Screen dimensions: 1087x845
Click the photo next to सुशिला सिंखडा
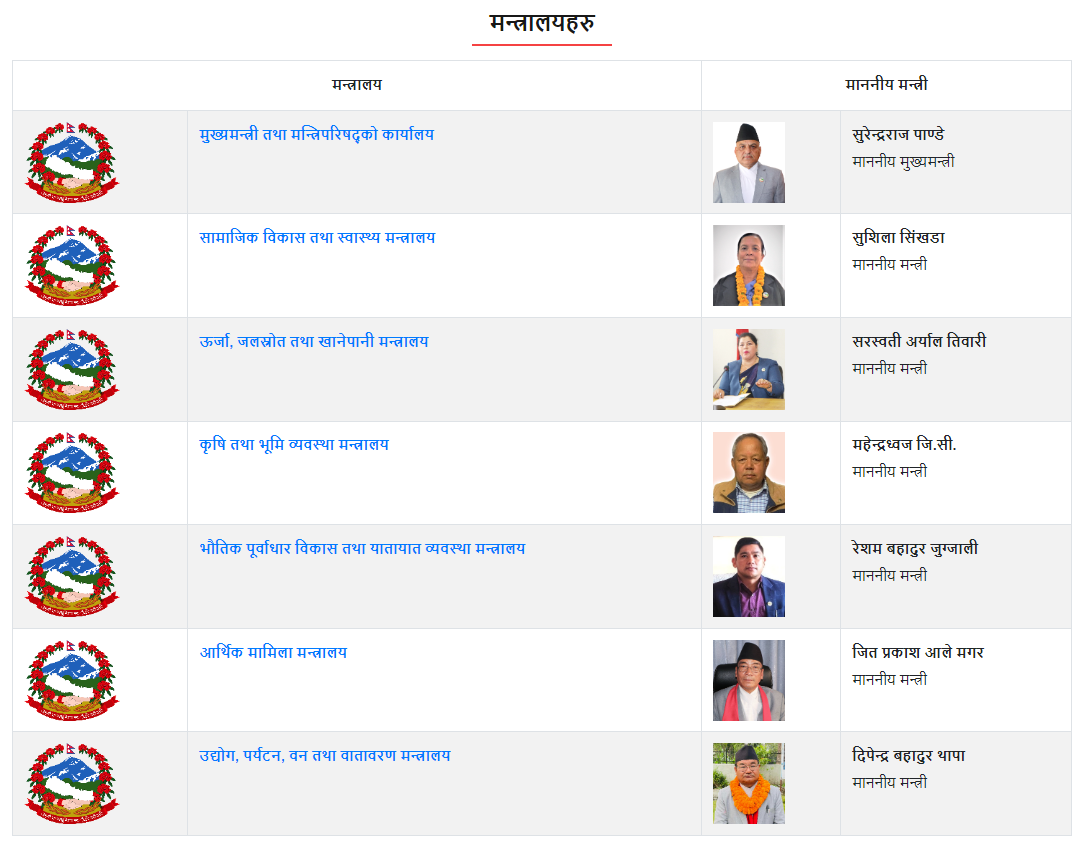pos(748,265)
